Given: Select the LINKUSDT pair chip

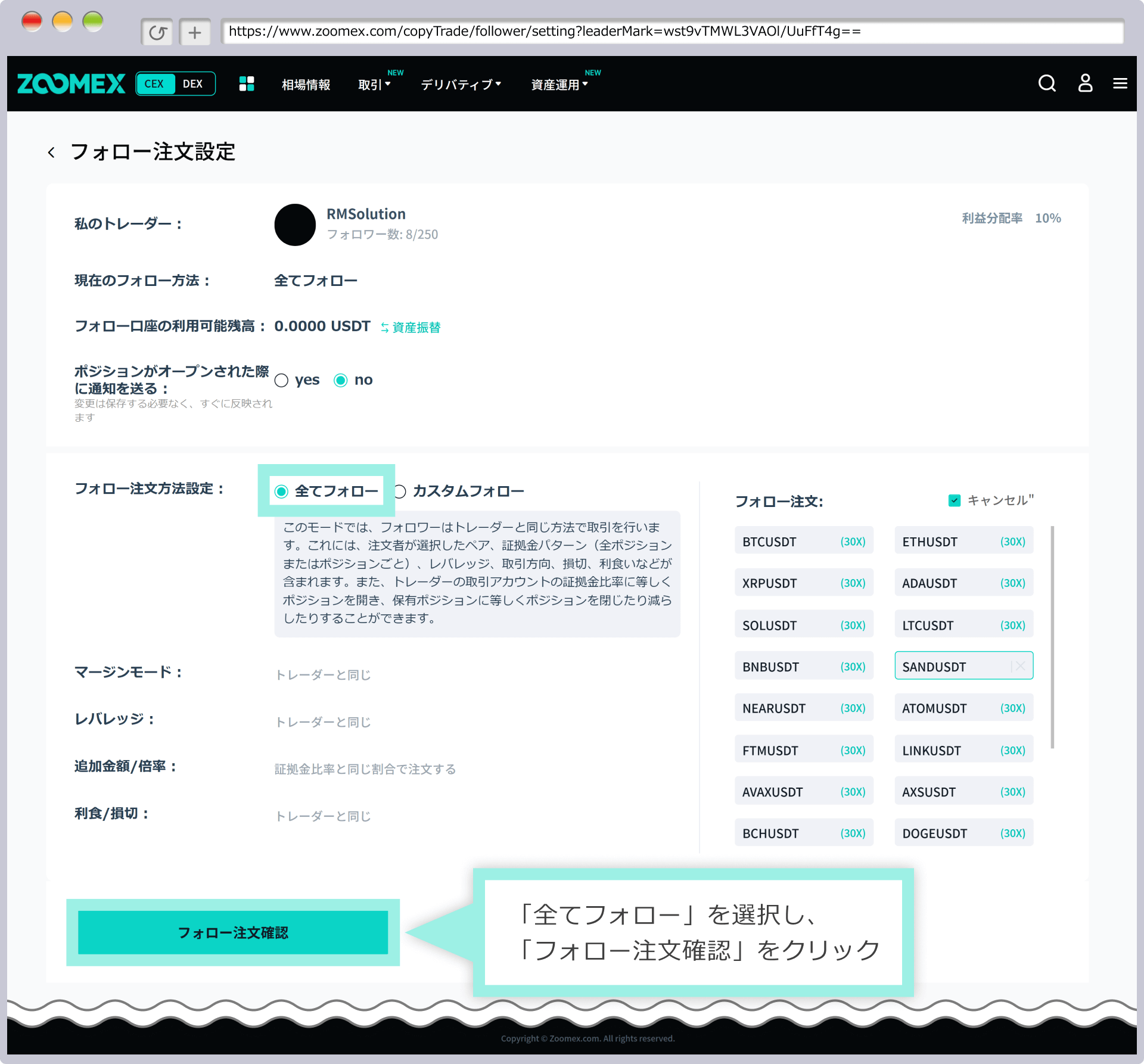Looking at the screenshot, I should pyautogui.click(x=963, y=750).
